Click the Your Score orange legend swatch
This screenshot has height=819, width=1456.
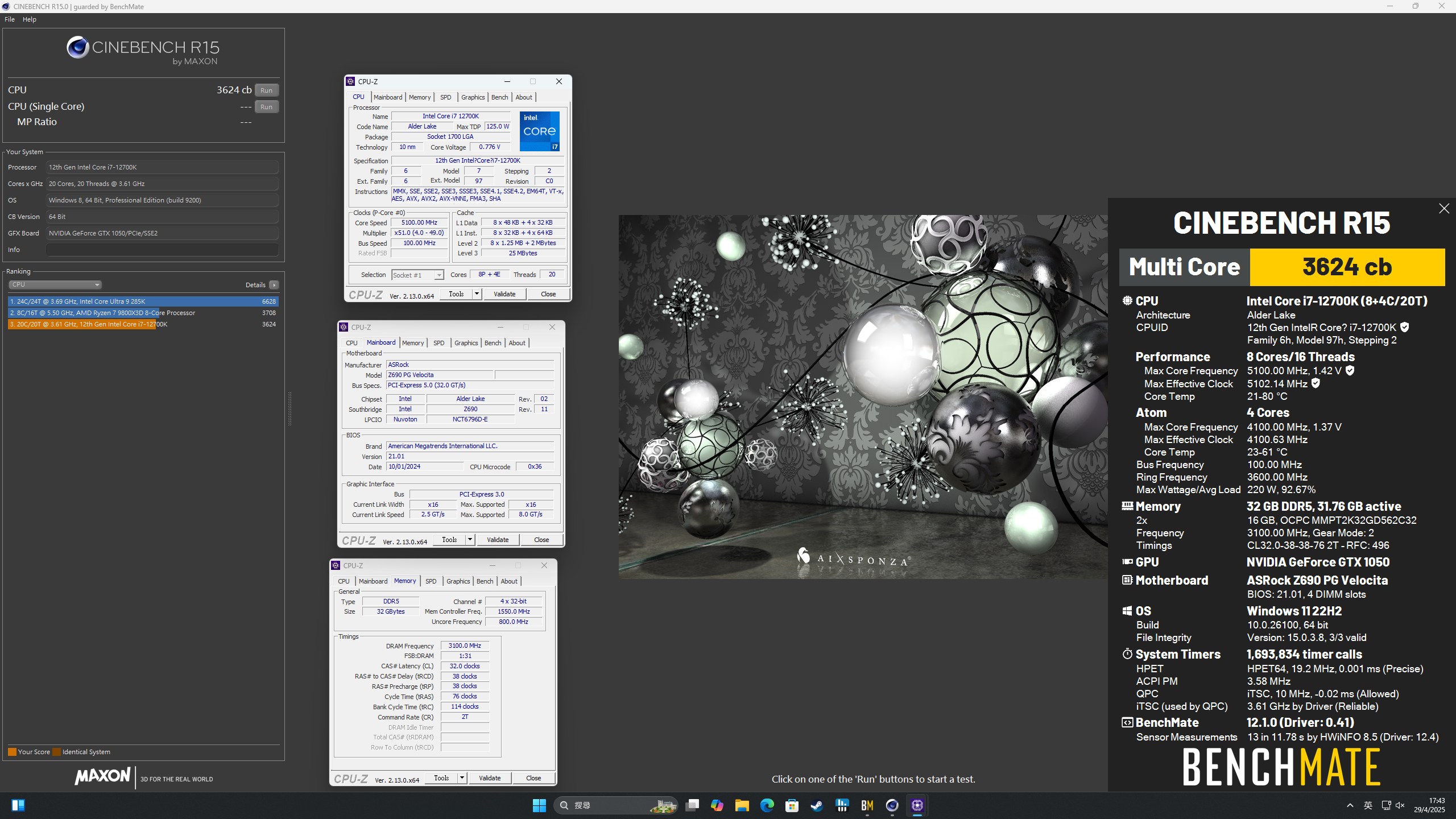coord(12,752)
